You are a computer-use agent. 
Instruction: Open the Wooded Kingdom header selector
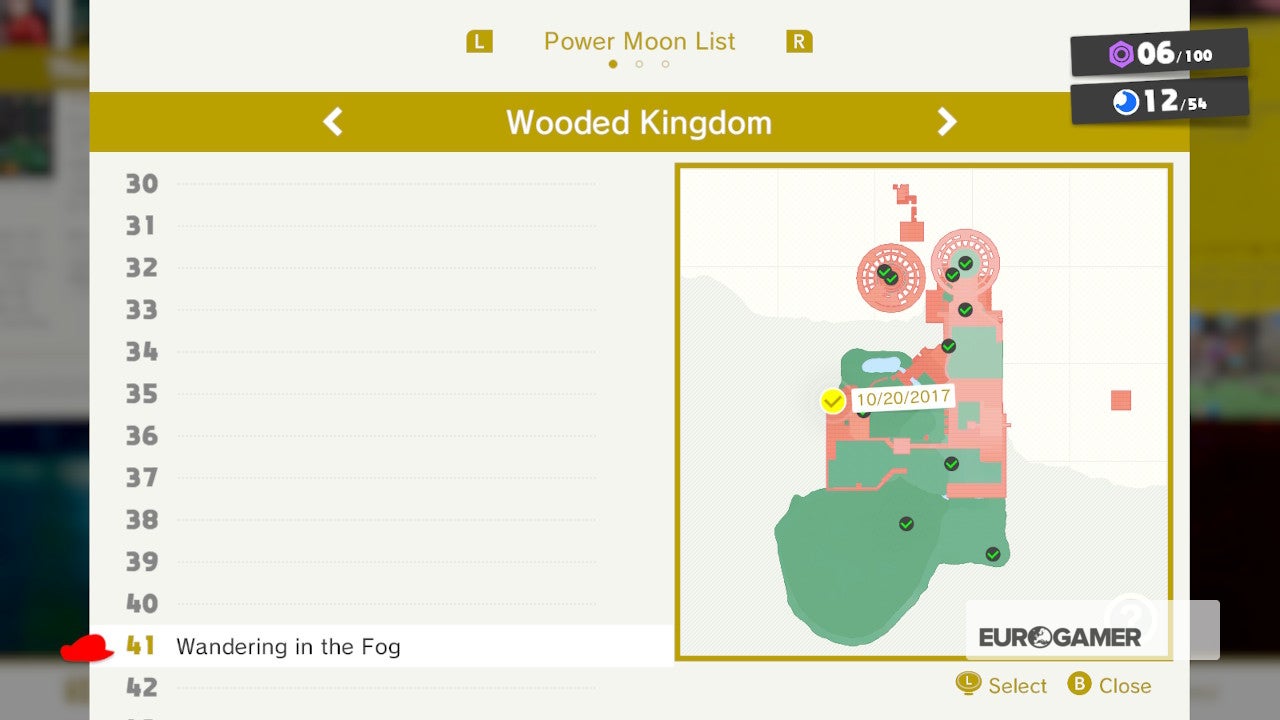(x=639, y=122)
